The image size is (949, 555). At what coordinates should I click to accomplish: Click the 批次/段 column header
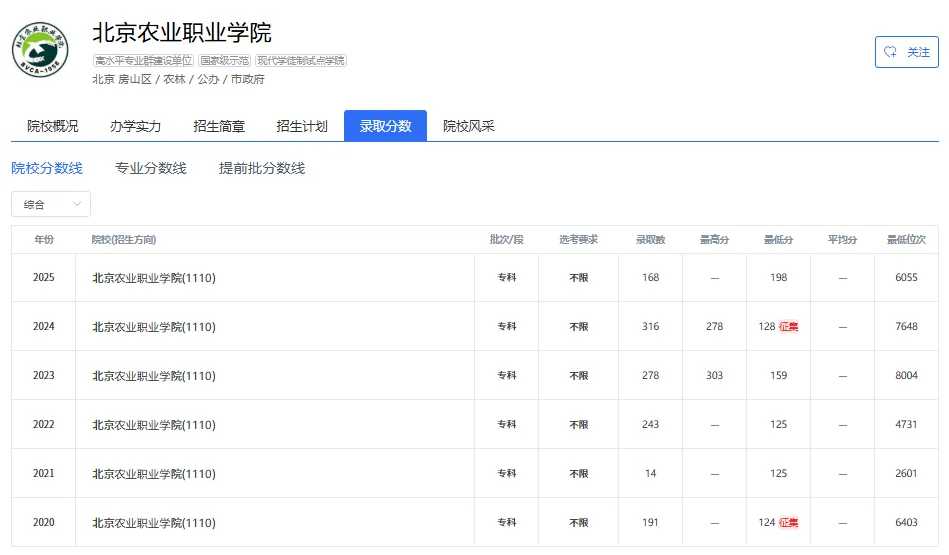click(507, 240)
